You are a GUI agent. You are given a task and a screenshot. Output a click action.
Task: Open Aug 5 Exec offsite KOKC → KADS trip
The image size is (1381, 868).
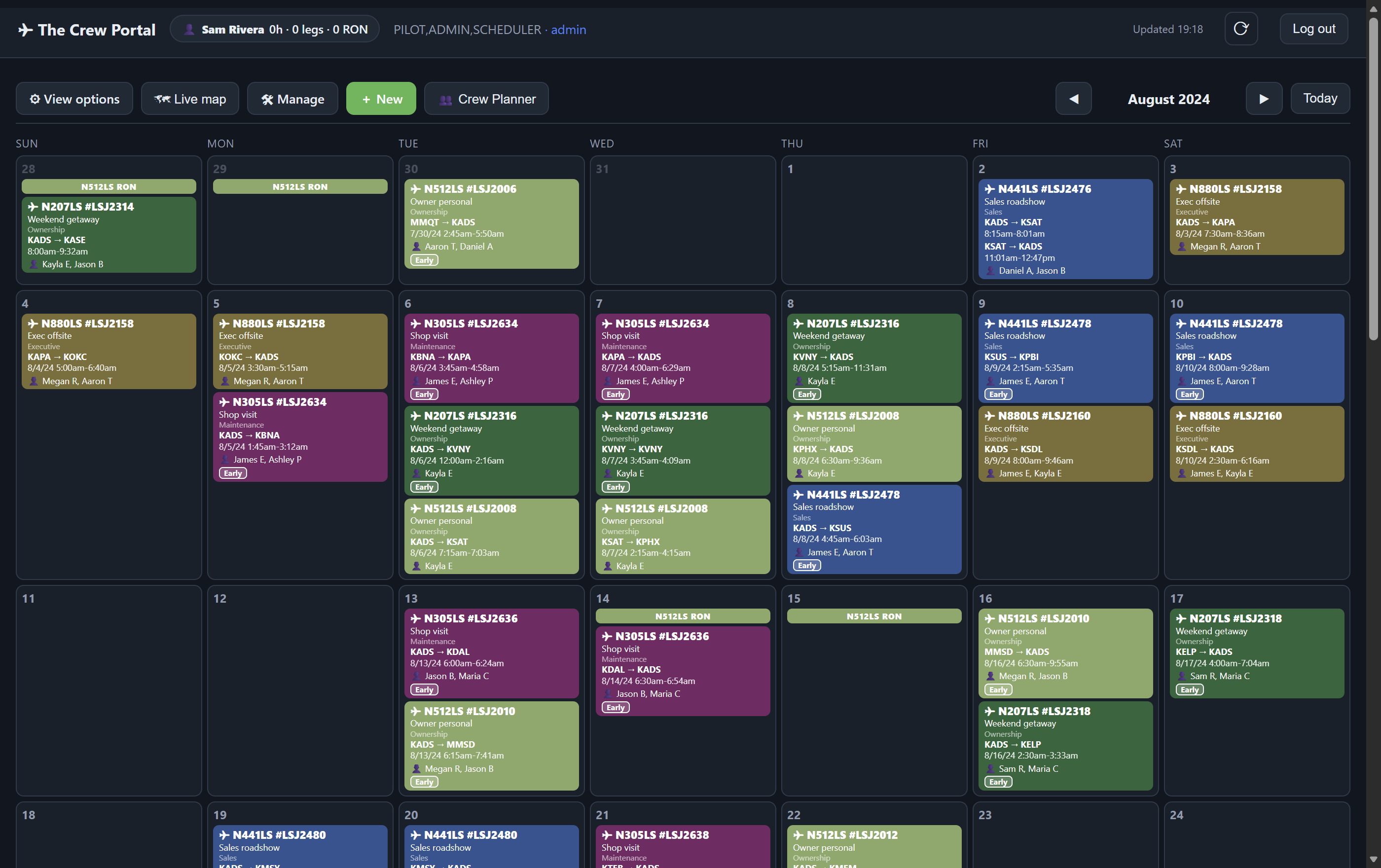(300, 351)
